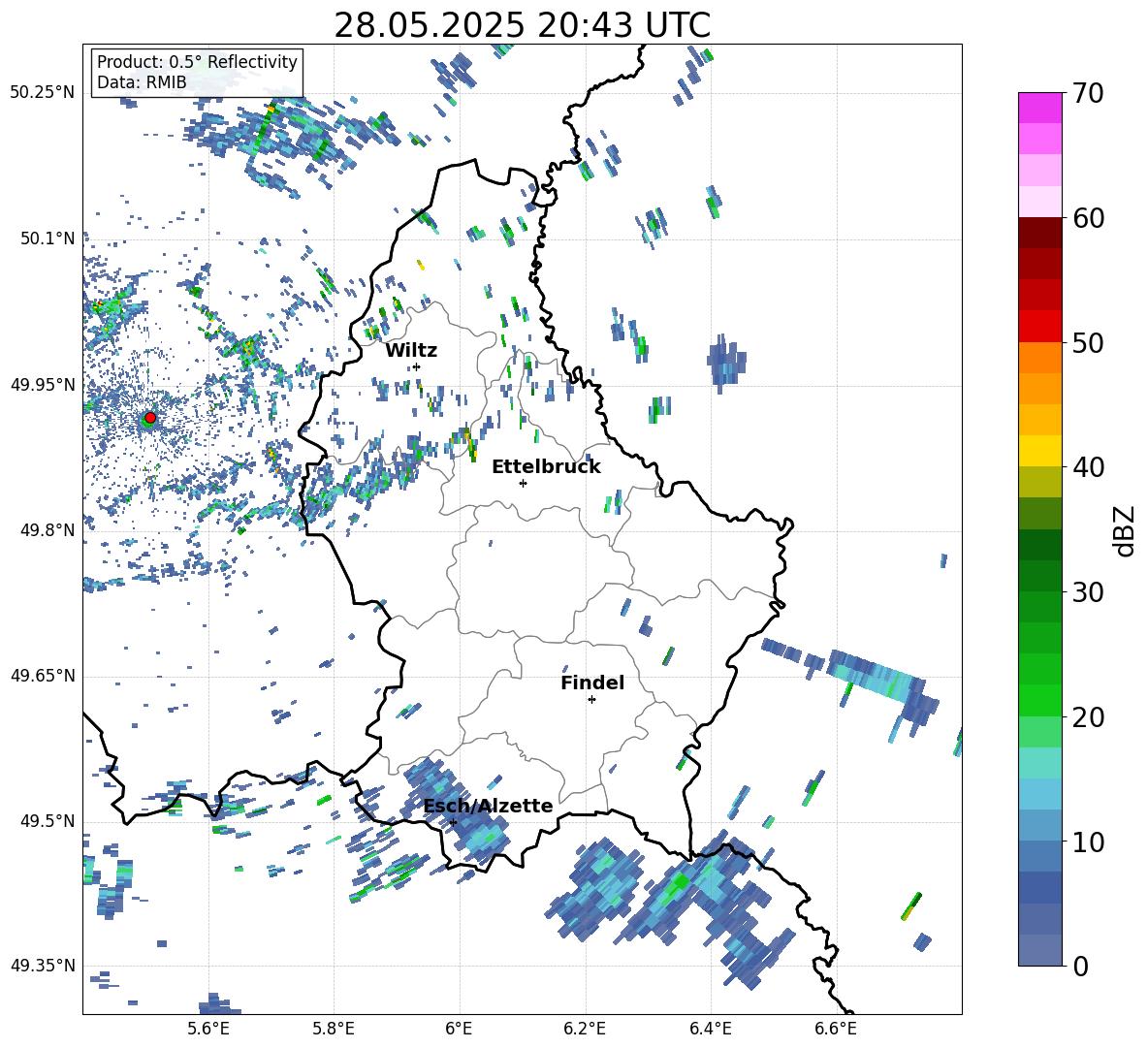Click the Esch/Alzette city label
The image size is (1148, 1048).
pyautogui.click(x=489, y=806)
